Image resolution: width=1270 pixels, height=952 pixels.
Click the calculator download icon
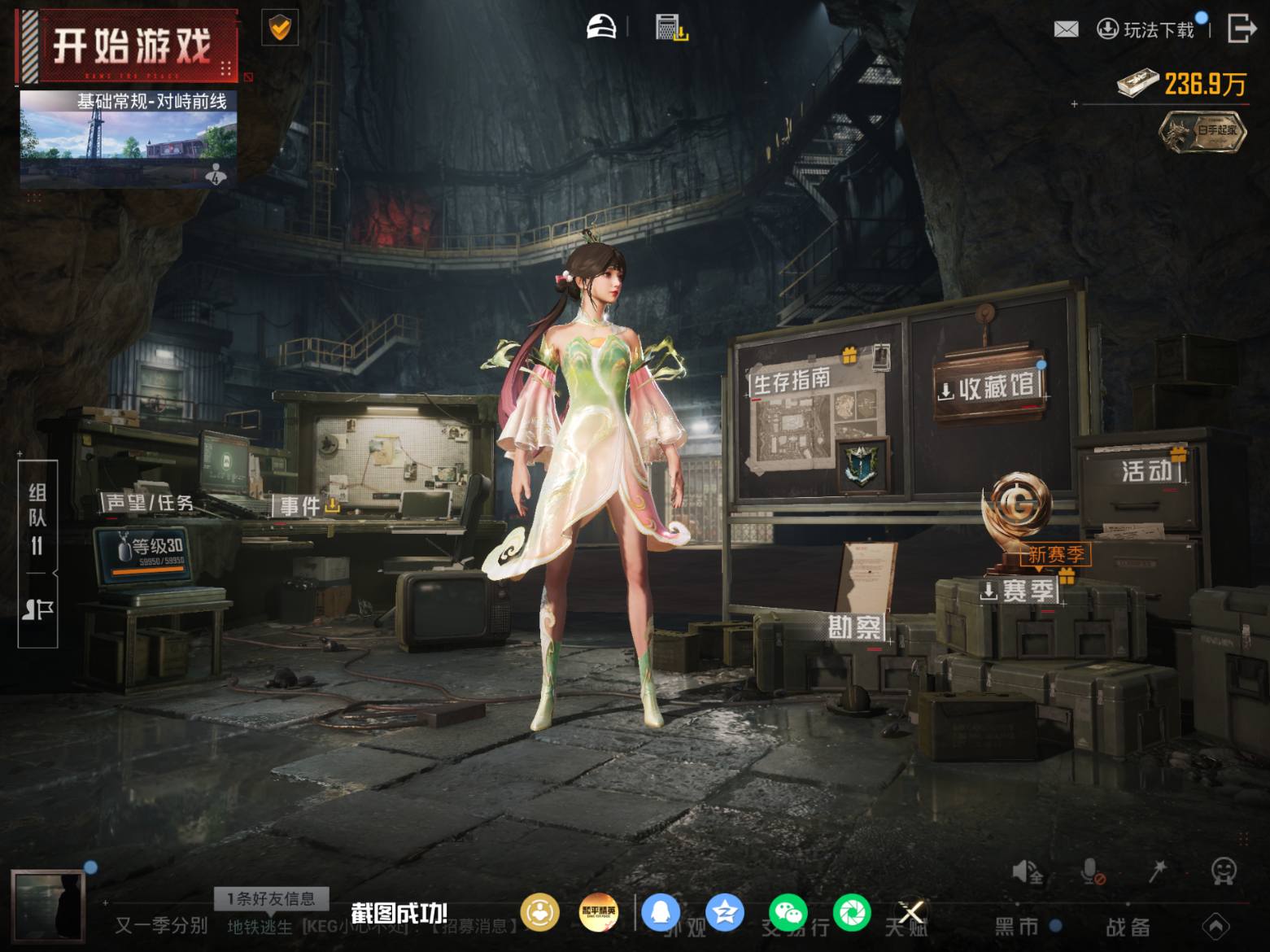coord(671,28)
